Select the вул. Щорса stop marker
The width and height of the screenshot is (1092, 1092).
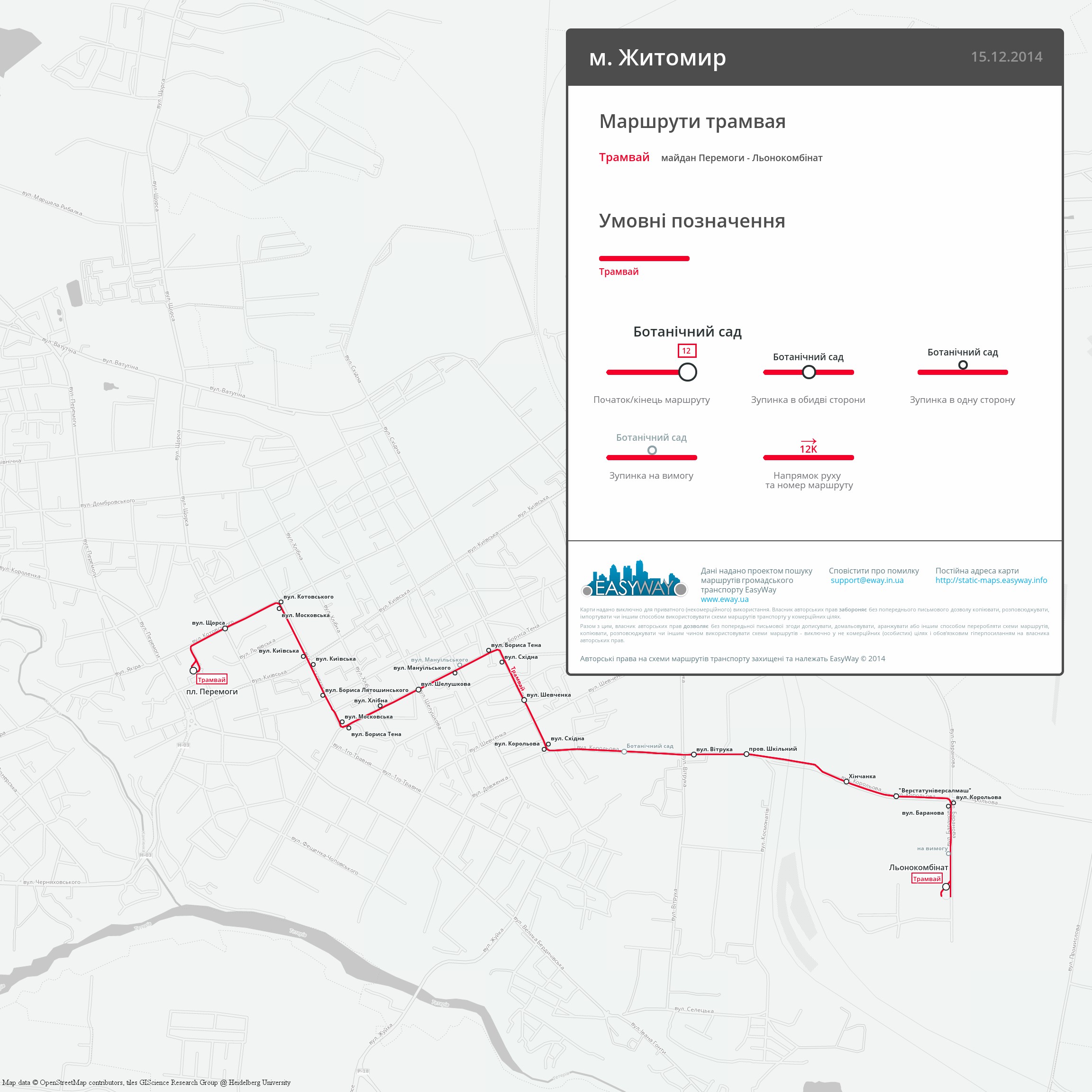(225, 628)
